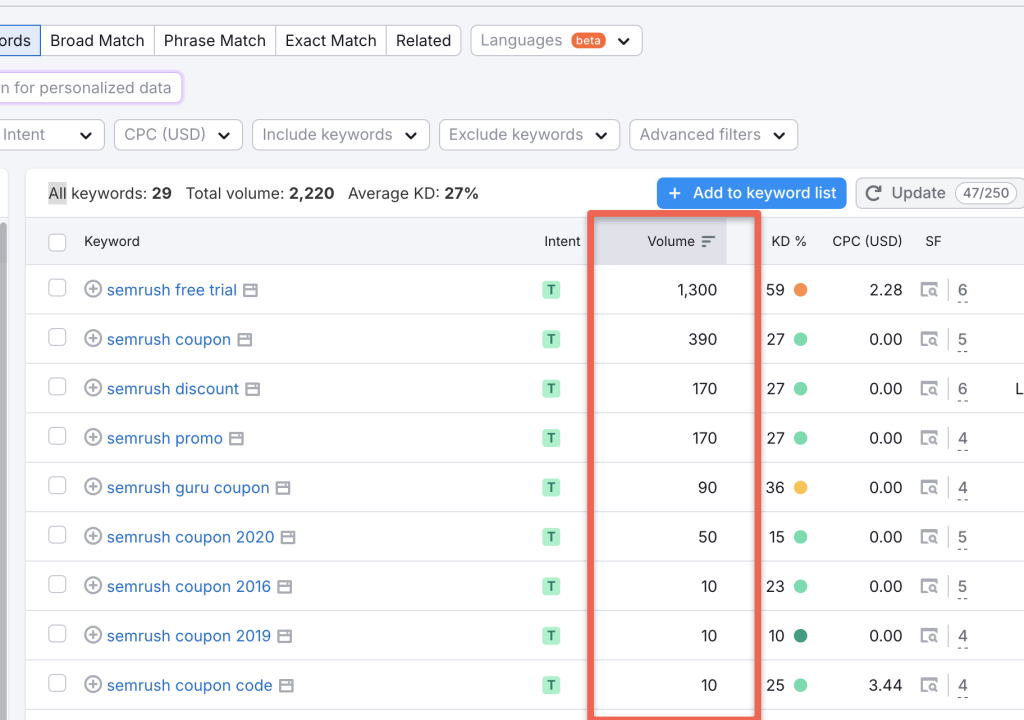The height and width of the screenshot is (720, 1024).
Task: Open the CPC (USD) filter dropdown
Action: coord(178,134)
